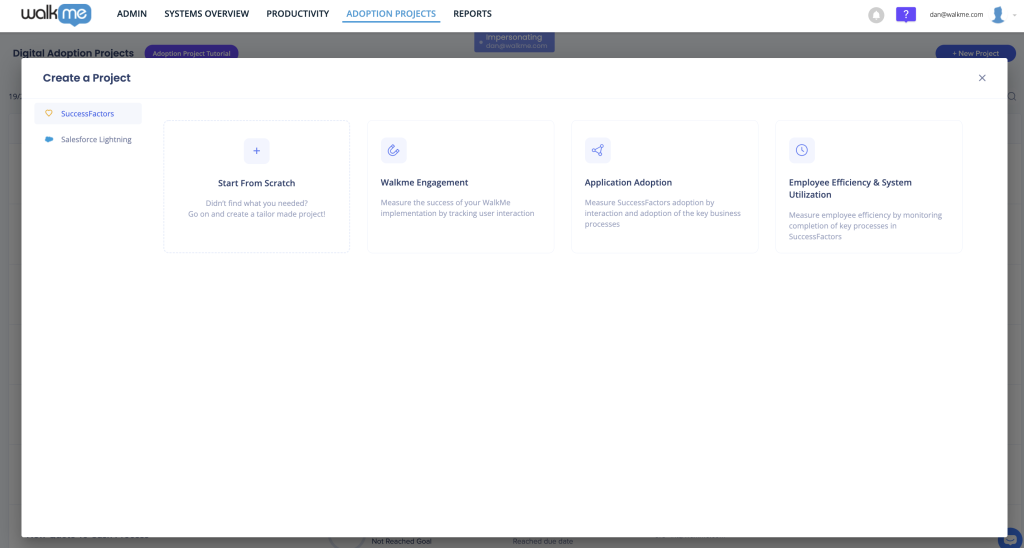Click the Employee Efficiency clock icon
This screenshot has width=1024, height=548.
801,151
